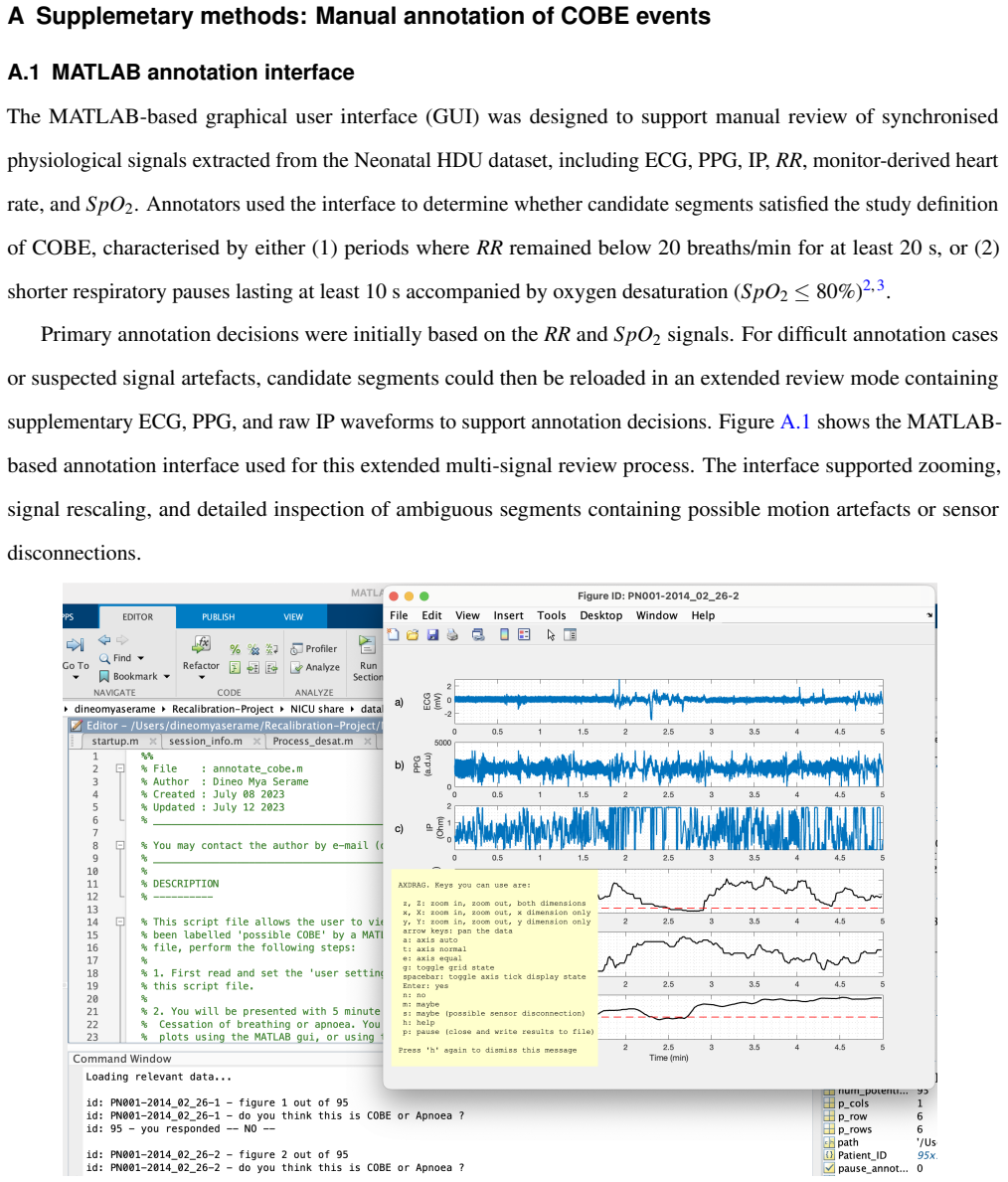
Task: Open the figure window Insert menu
Action: pyautogui.click(x=508, y=615)
